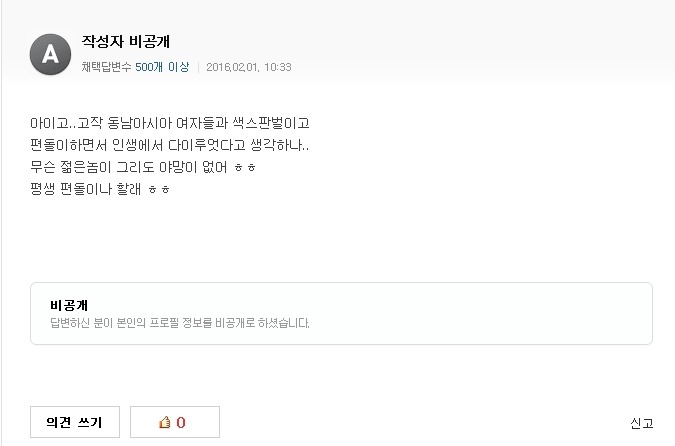Click the post date 2016.02.01
Screen dimensions: 675x446
[232, 67]
